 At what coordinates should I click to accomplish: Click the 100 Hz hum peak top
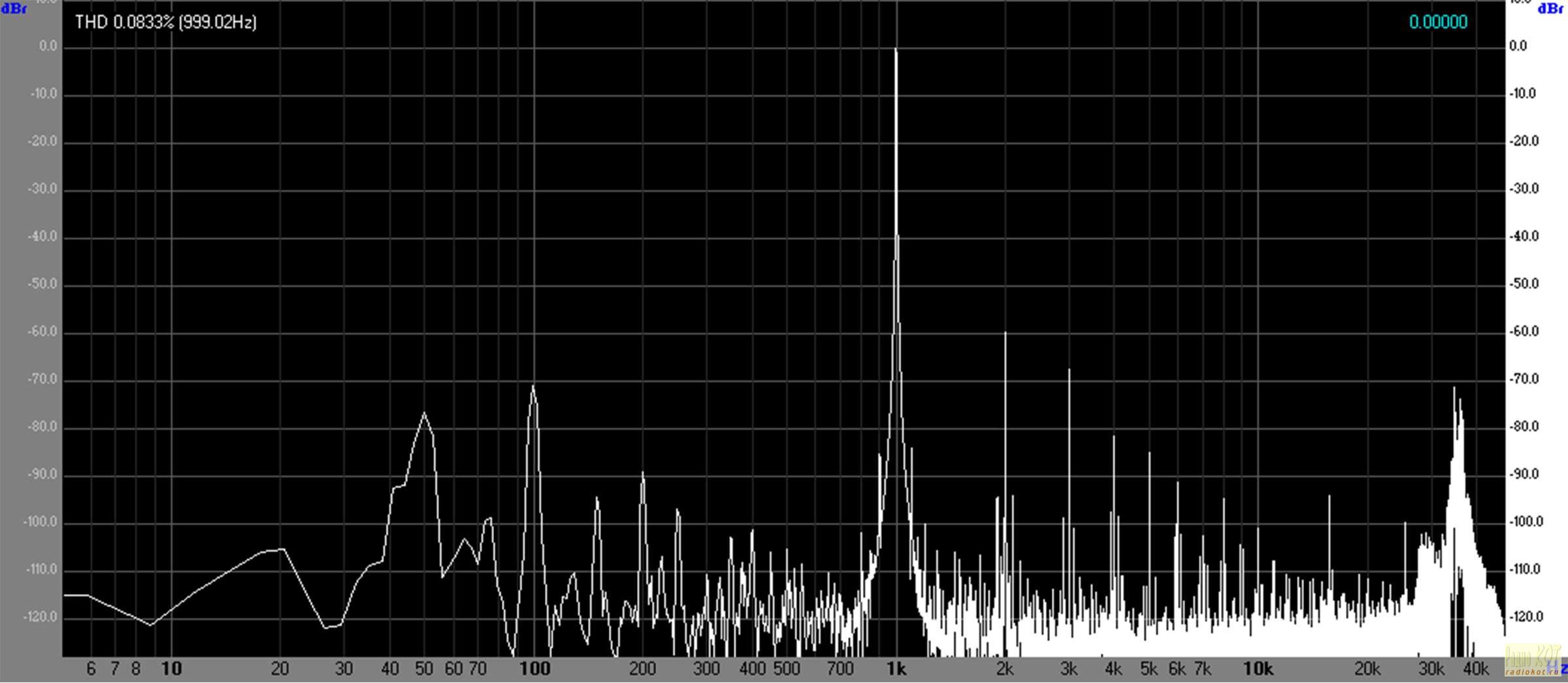(533, 386)
